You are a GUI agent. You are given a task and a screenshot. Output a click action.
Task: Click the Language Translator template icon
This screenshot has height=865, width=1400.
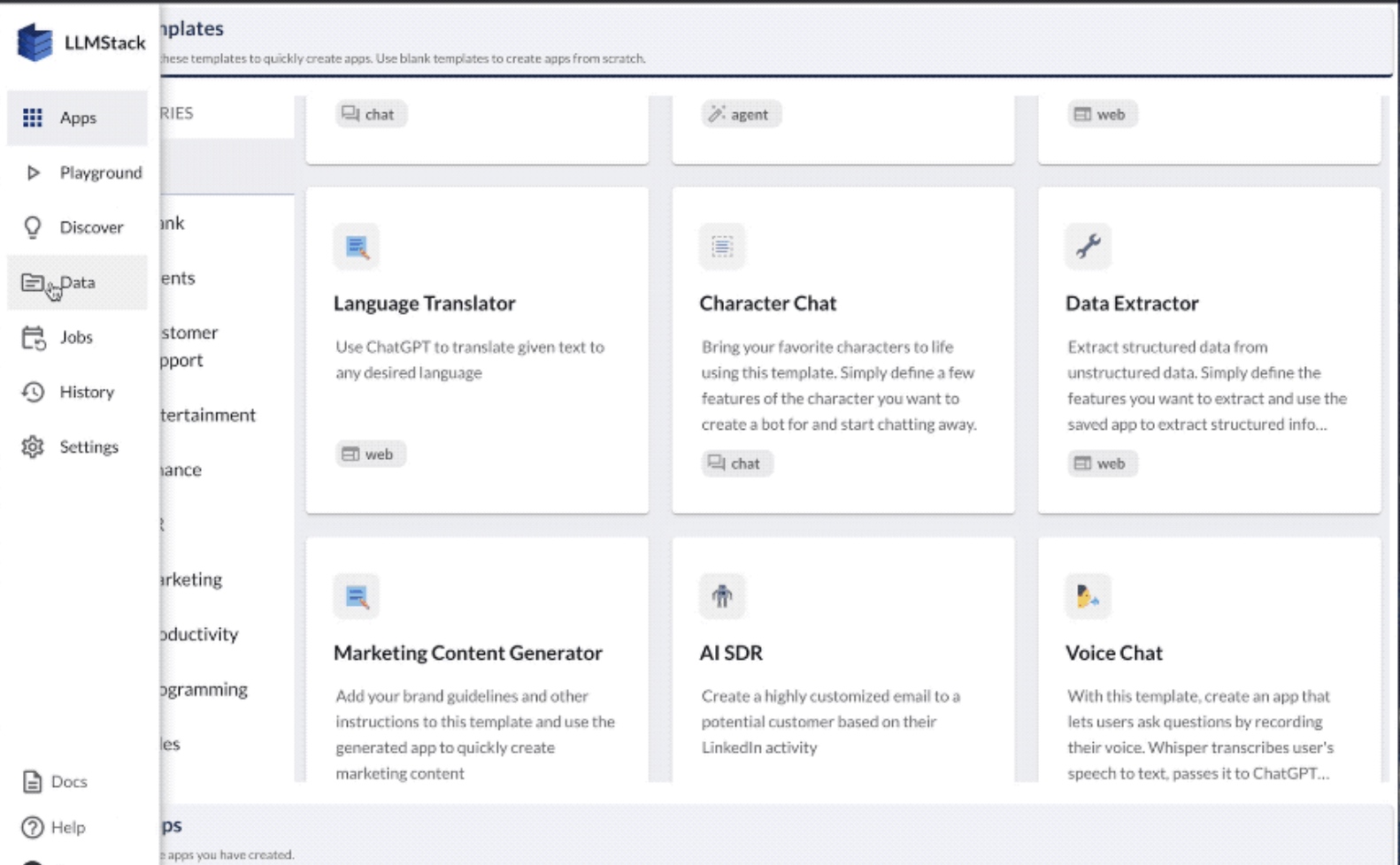[357, 247]
